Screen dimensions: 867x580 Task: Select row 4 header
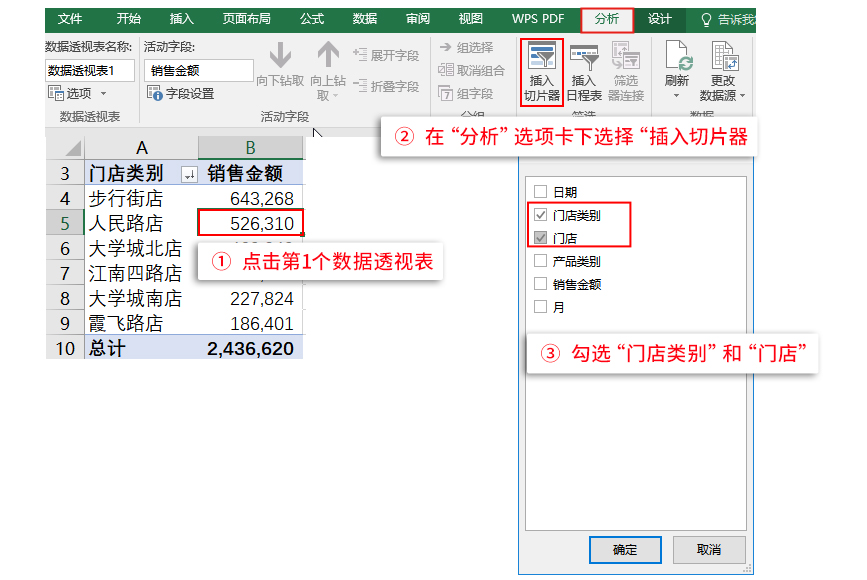(65, 198)
